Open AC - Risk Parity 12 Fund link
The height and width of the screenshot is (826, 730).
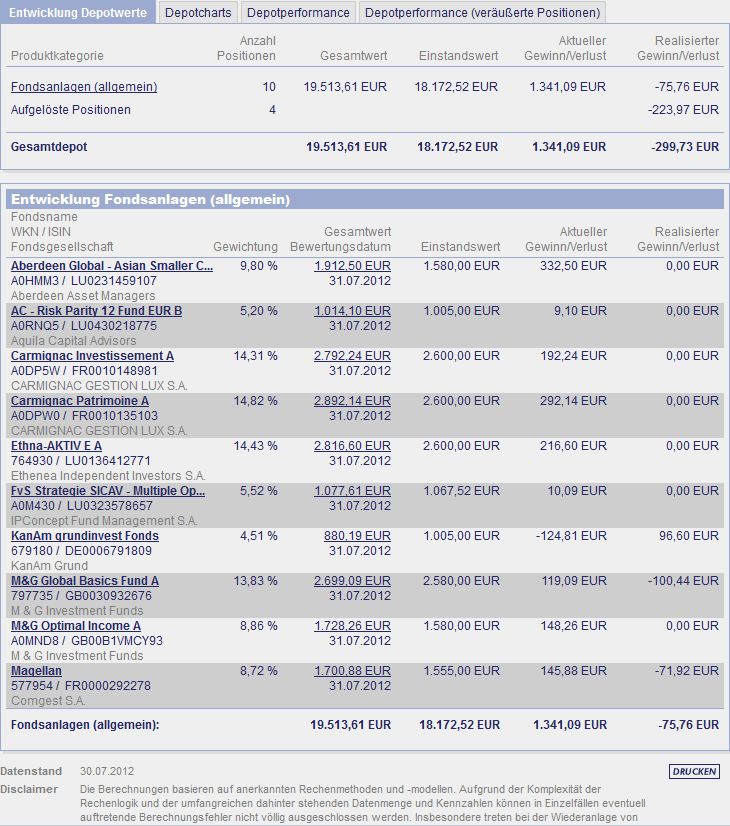point(96,311)
